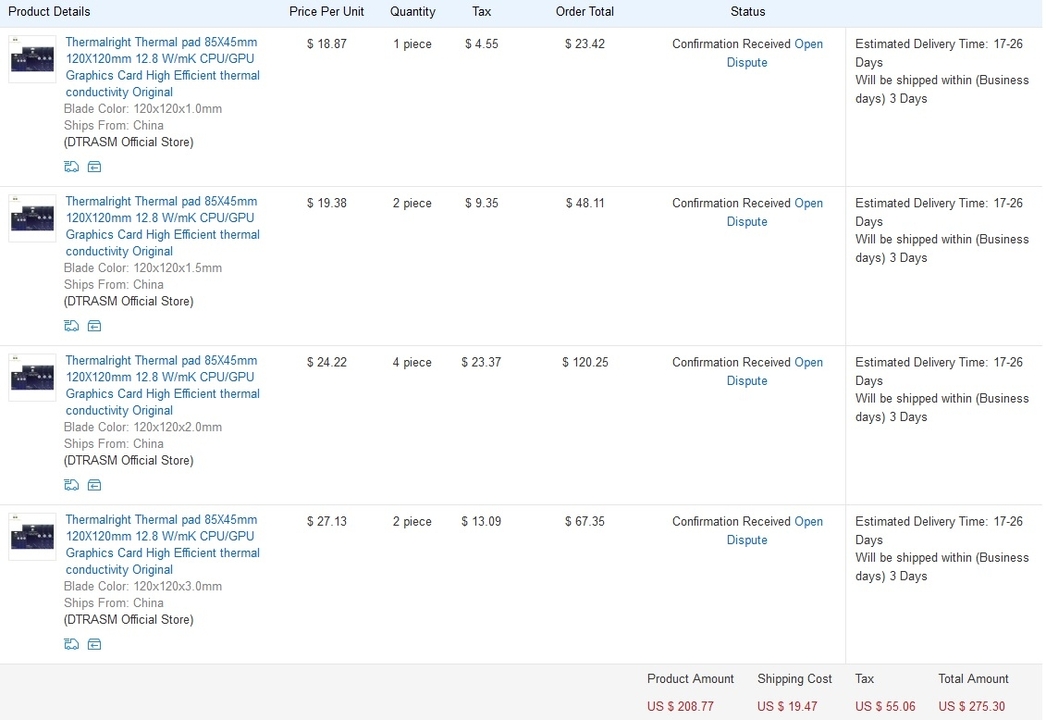Open the Thermalright pad title link priced $19.38
Image resolution: width=1046 pixels, height=720 pixels.
click(162, 226)
